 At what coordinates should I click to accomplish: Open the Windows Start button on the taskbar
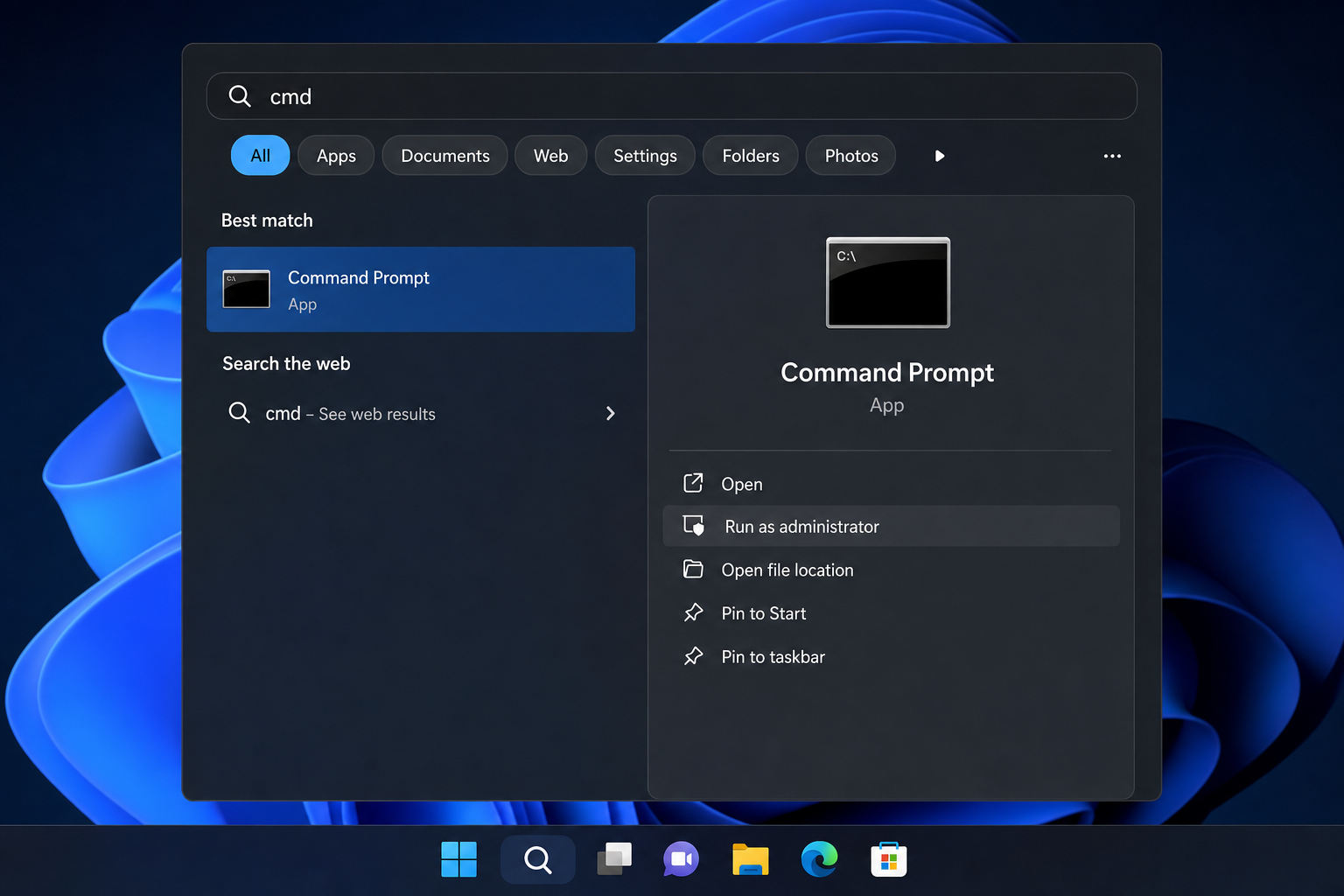[x=458, y=859]
